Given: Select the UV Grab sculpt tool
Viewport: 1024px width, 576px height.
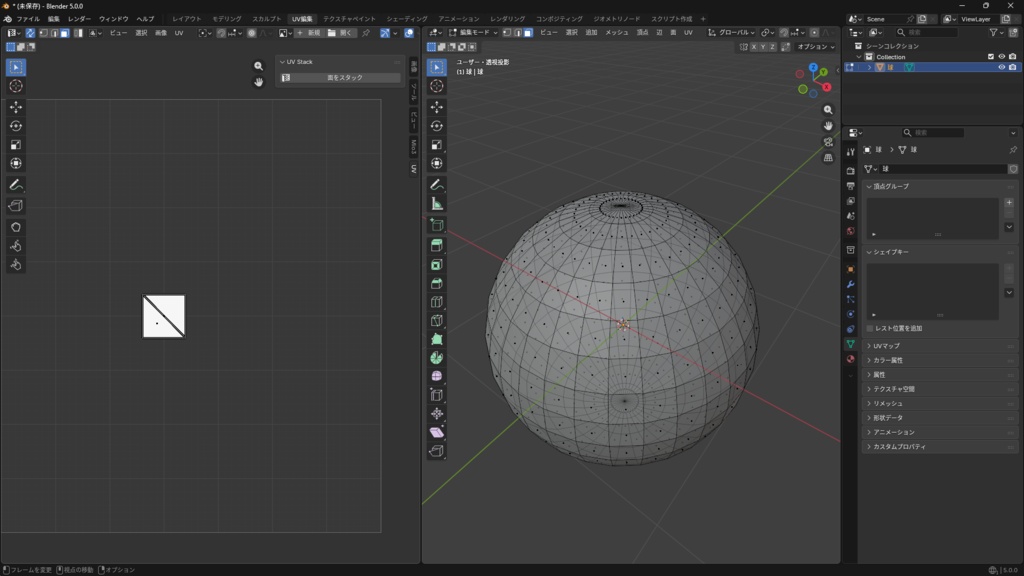Looking at the screenshot, I should [x=16, y=227].
